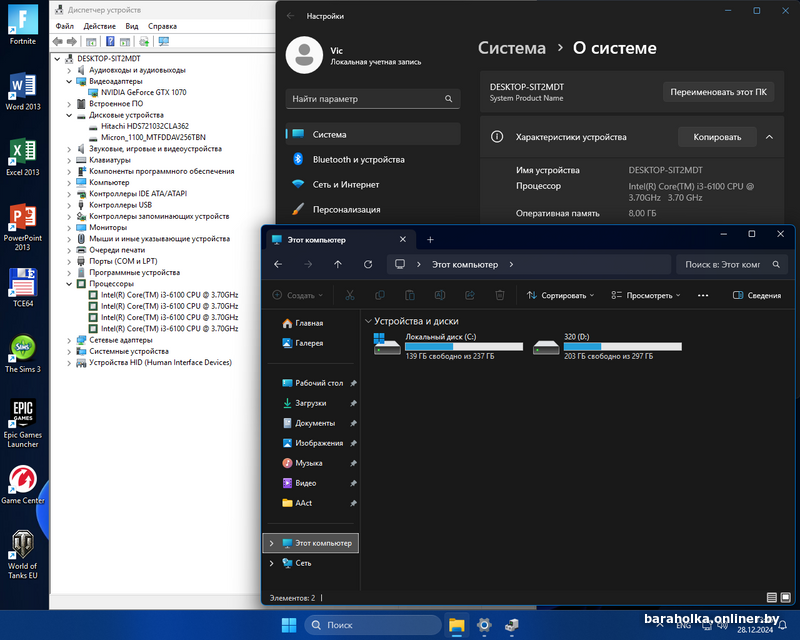Click Система breadcrumb link in Settings
800x640 pixels.
click(x=512, y=48)
